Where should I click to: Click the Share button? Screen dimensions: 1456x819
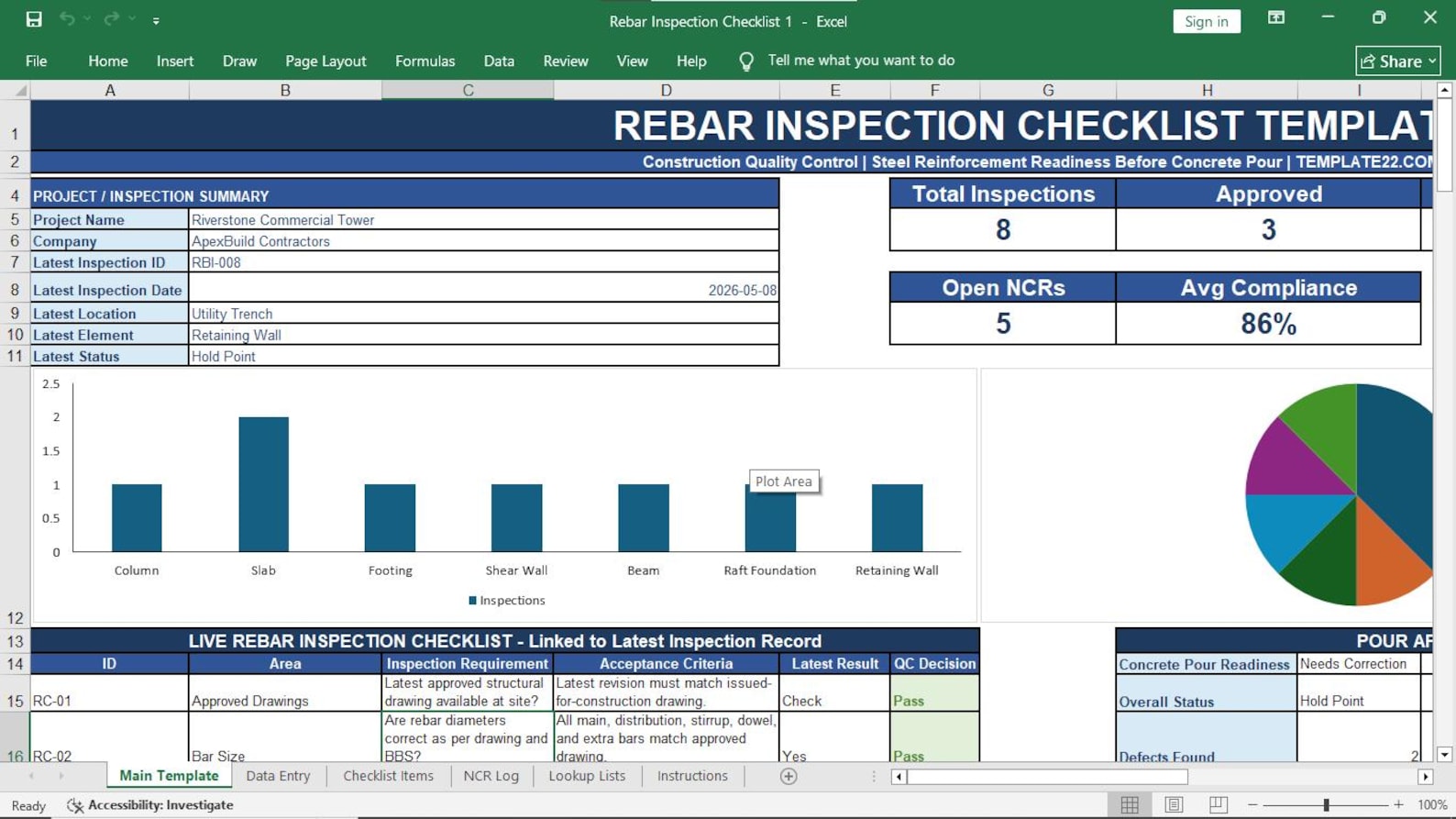coord(1397,61)
